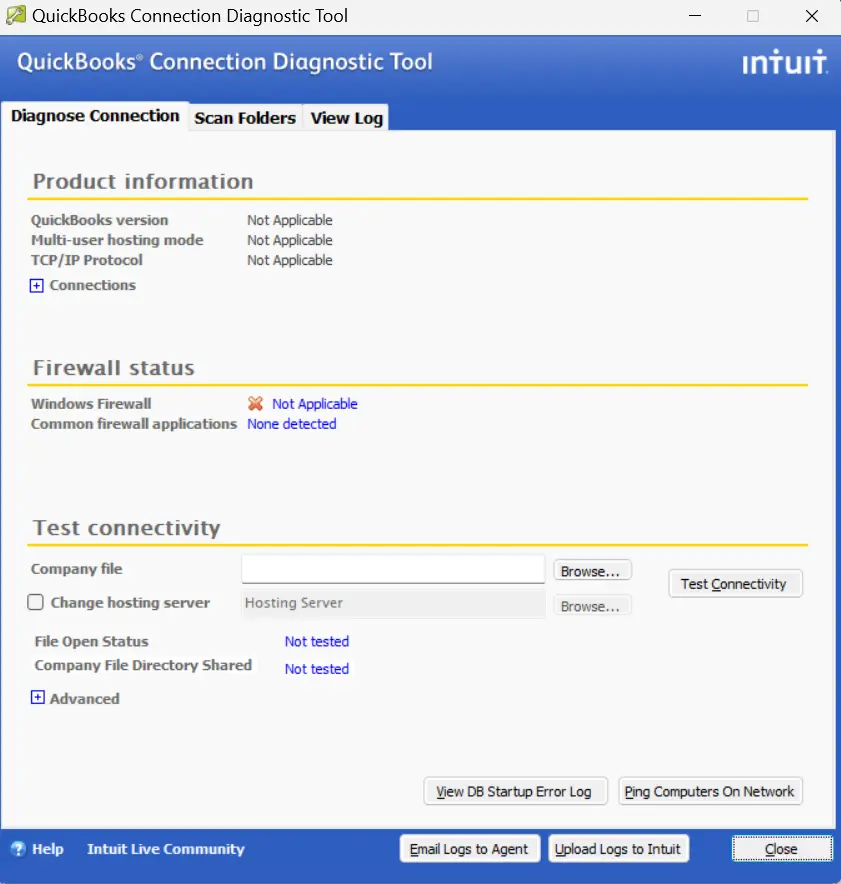Click the Not tested link for Company File Directory Shared
The height and width of the screenshot is (884, 841).
[x=316, y=668]
